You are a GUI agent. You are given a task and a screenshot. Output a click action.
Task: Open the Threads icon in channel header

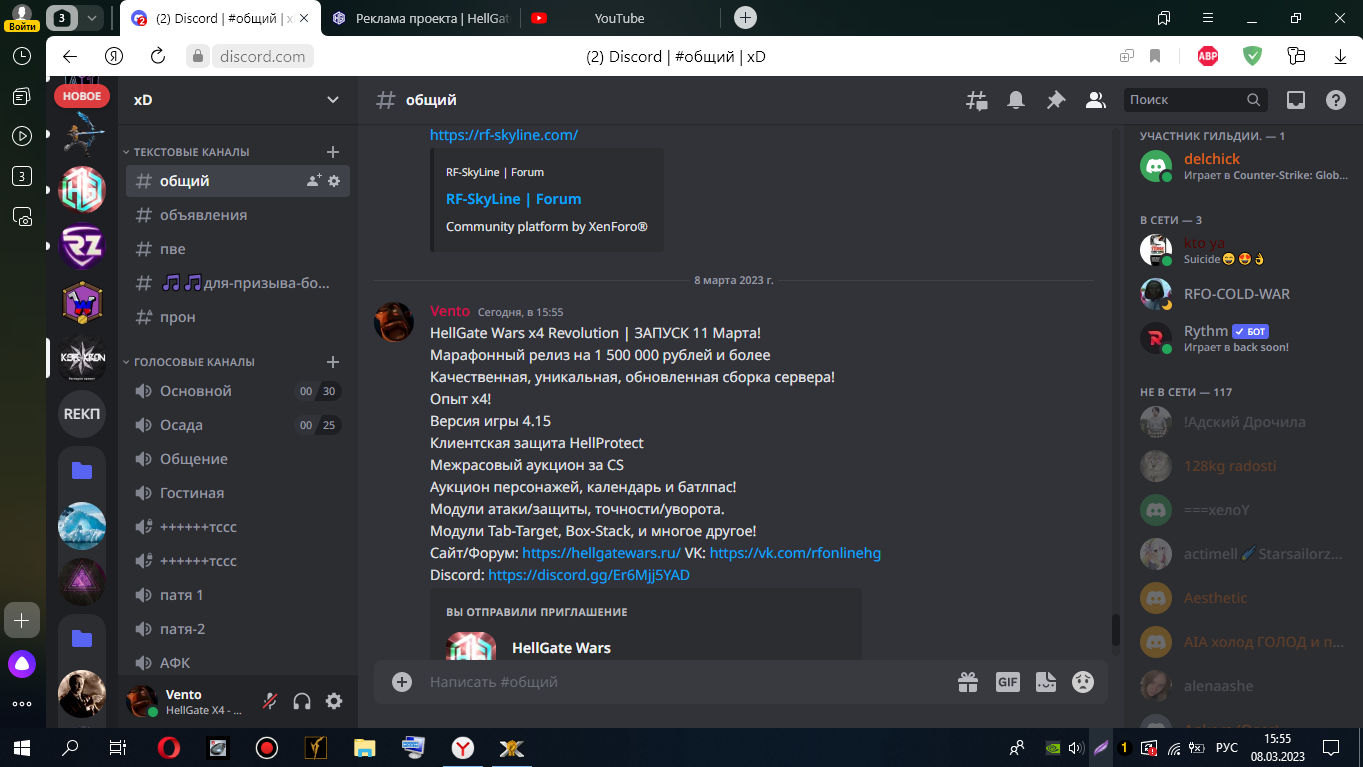(976, 100)
